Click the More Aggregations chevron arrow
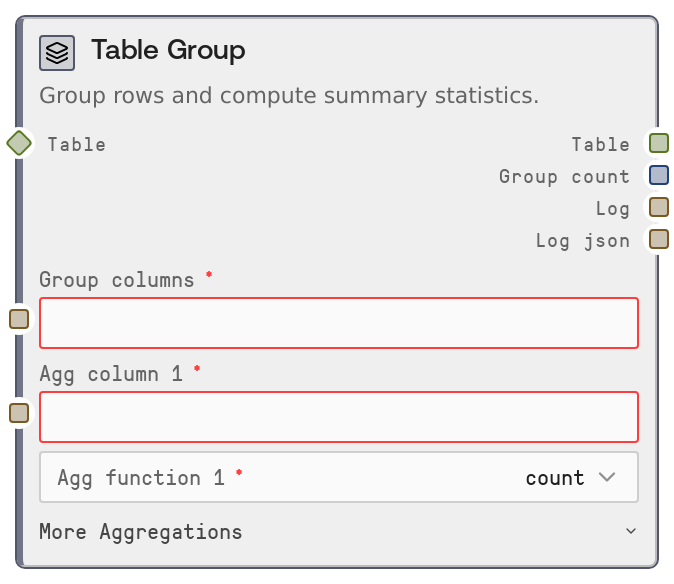 tap(630, 531)
